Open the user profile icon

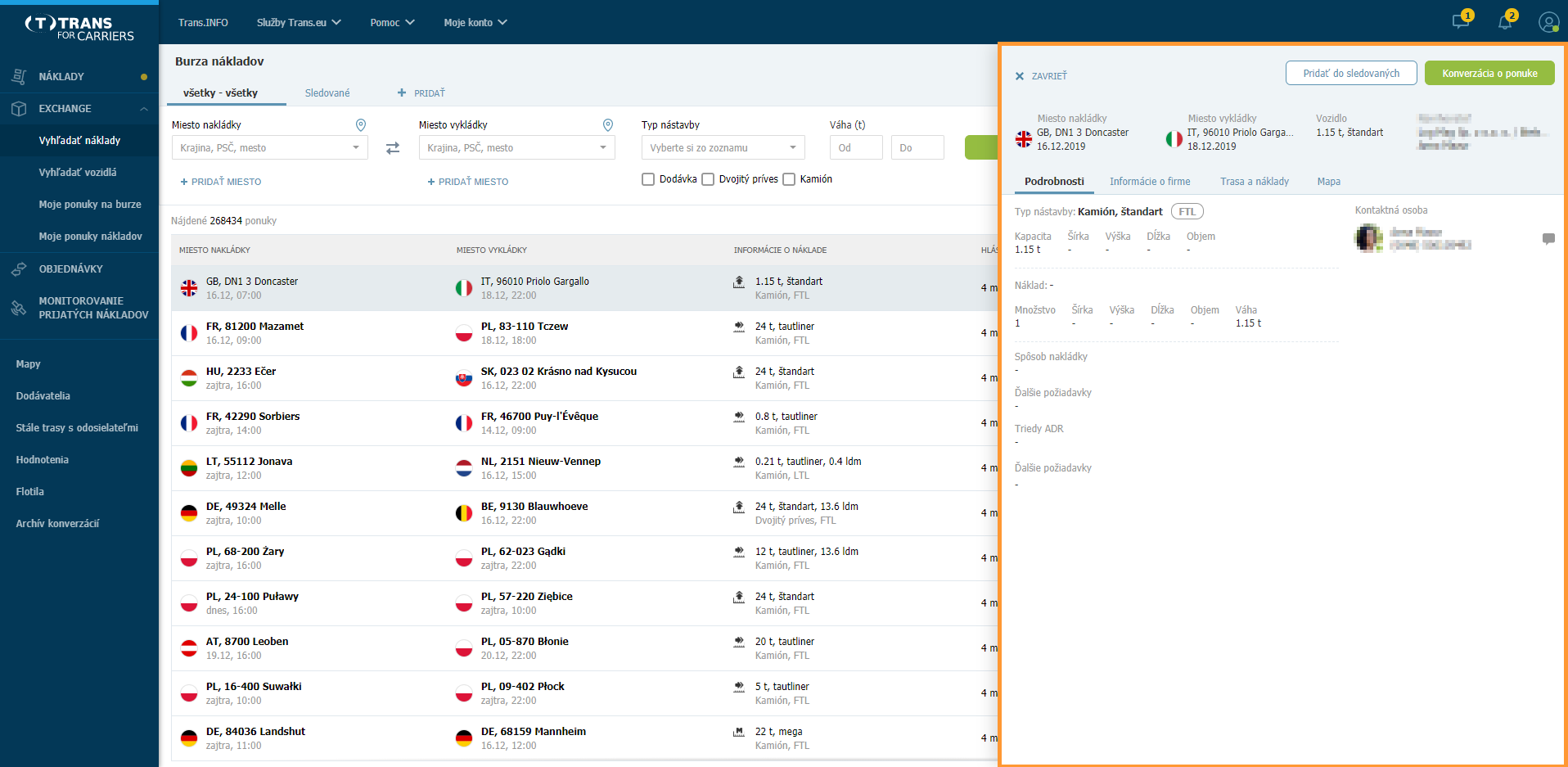[1548, 22]
